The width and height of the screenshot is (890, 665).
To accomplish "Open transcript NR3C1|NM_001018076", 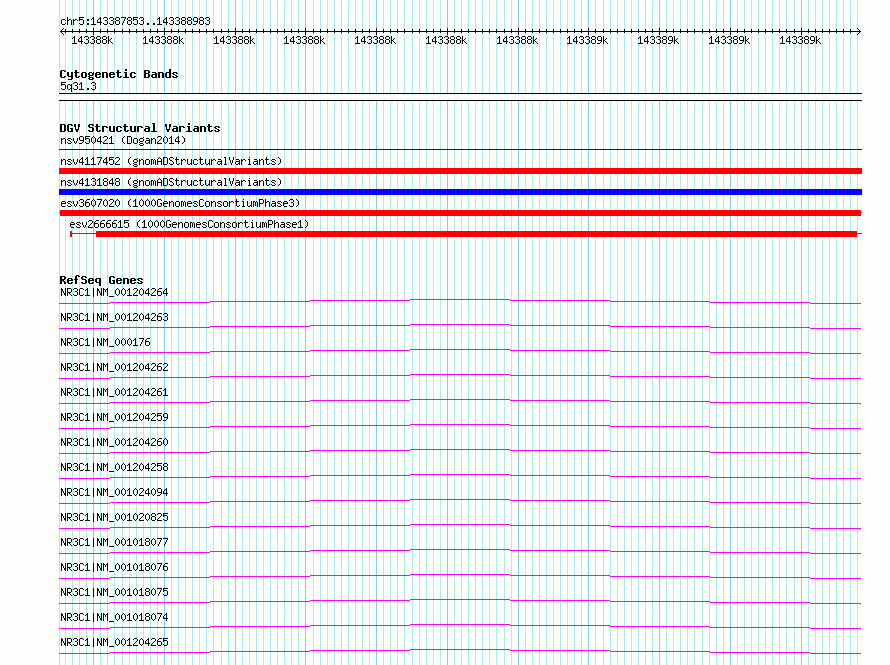I will tap(114, 567).
